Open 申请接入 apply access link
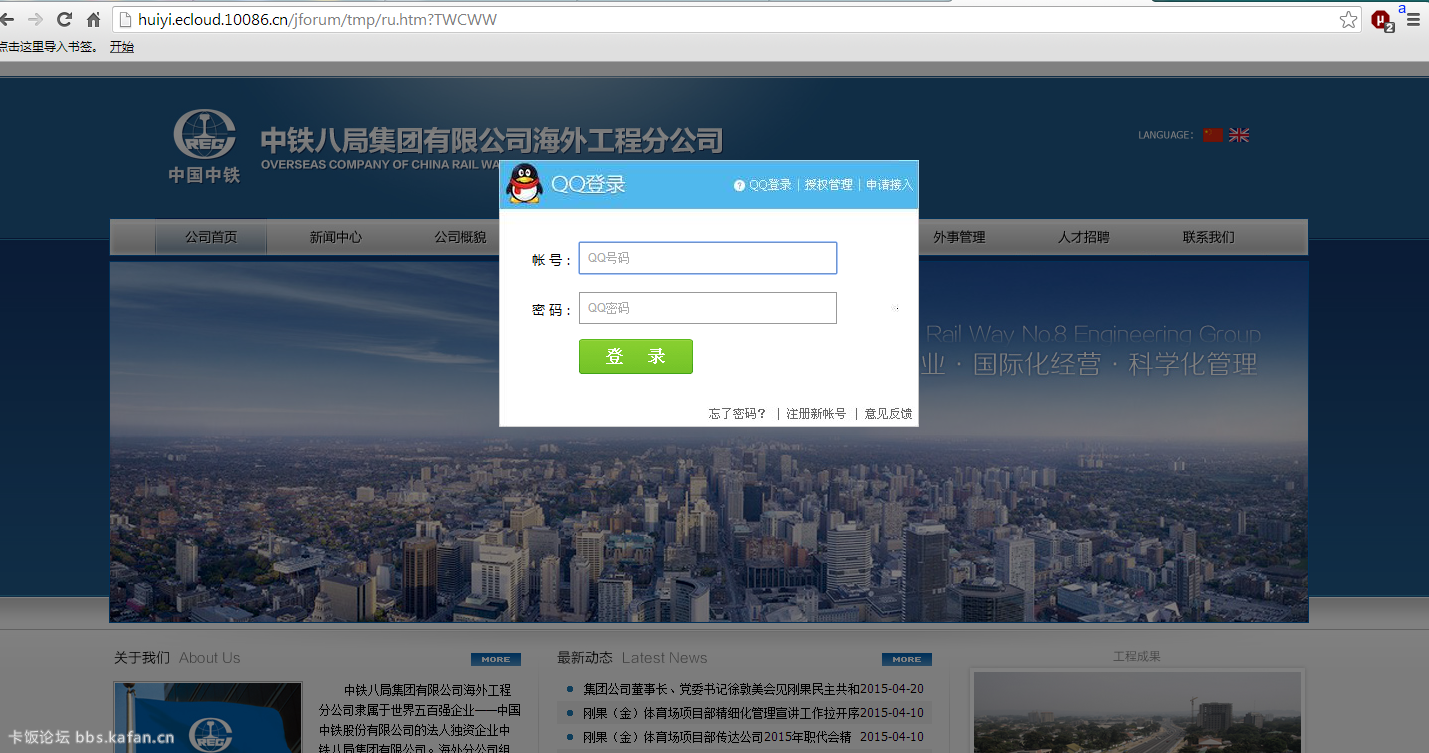 point(890,185)
